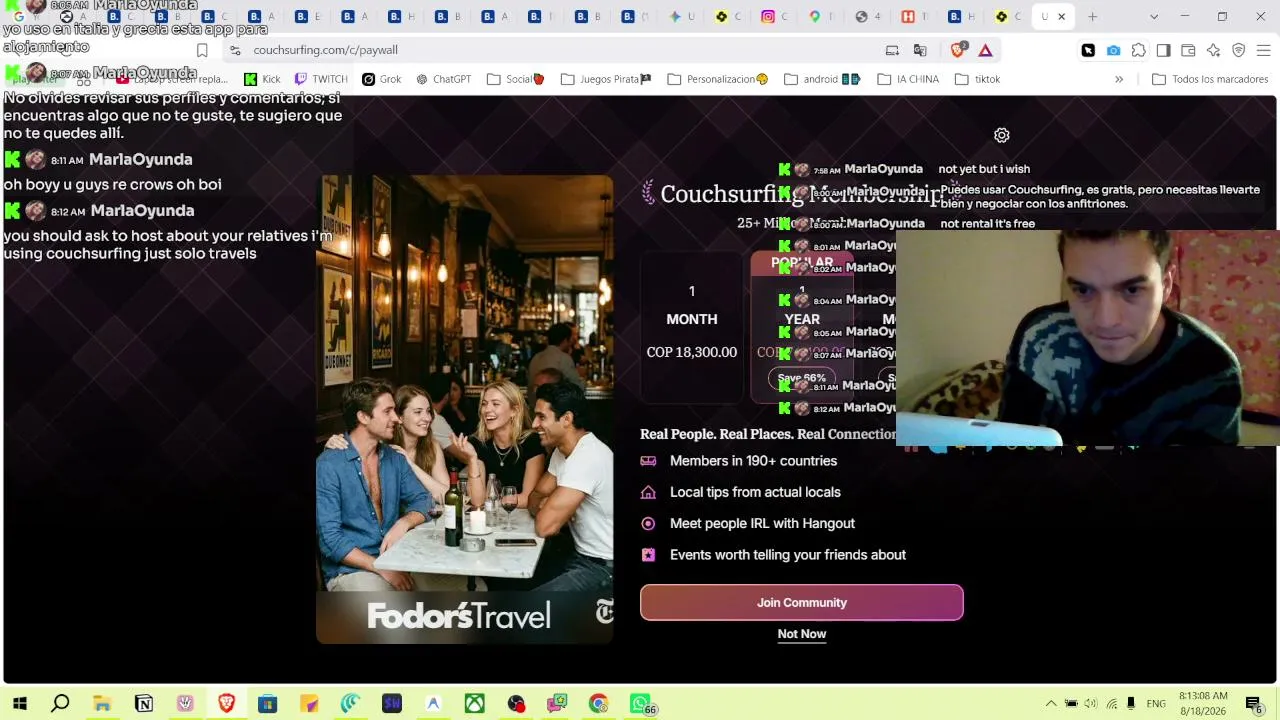Show hidden bookmarks with the double chevron
The width and height of the screenshot is (1280, 720).
point(1119,79)
